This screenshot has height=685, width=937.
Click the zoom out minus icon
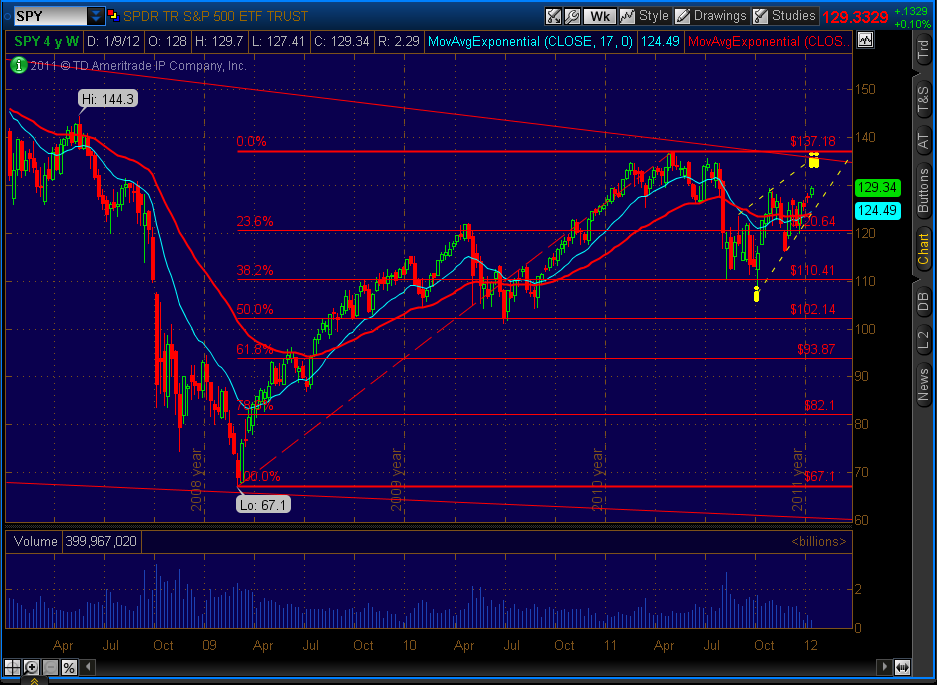pyautogui.click(x=50, y=667)
